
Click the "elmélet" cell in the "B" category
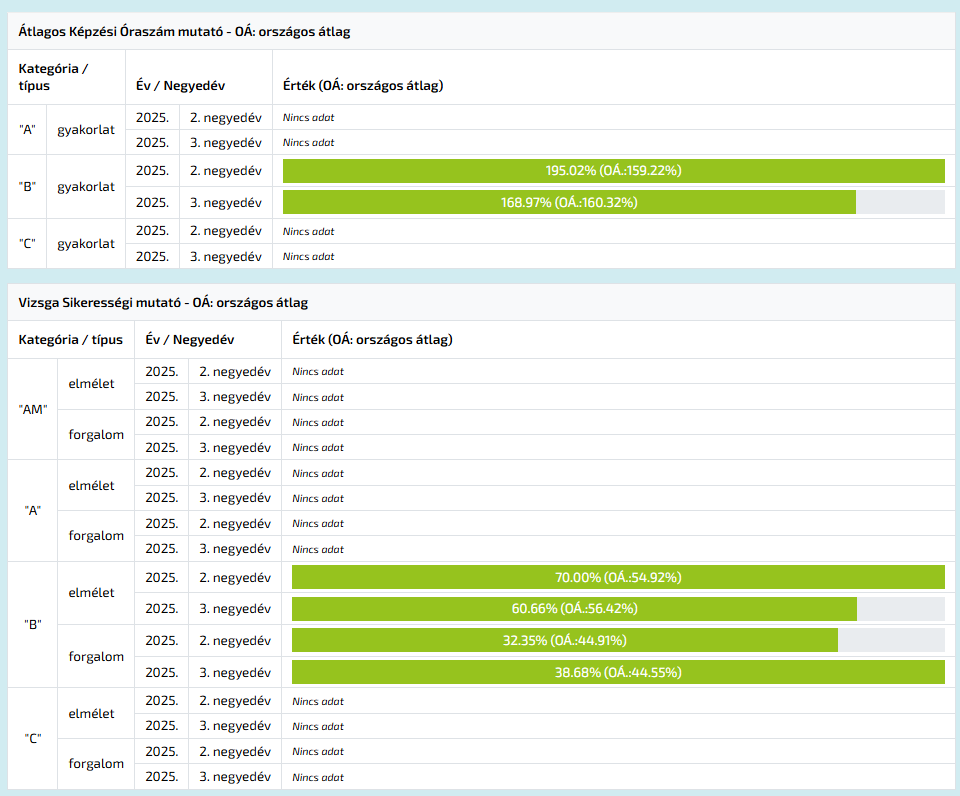pyautogui.click(x=91, y=592)
